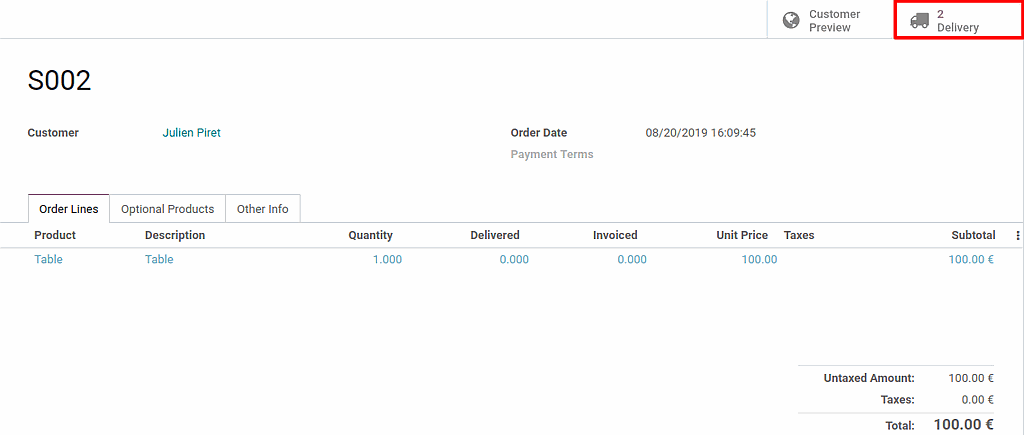Click the unit price 100.00 cell
This screenshot has width=1024, height=435.
(x=758, y=260)
